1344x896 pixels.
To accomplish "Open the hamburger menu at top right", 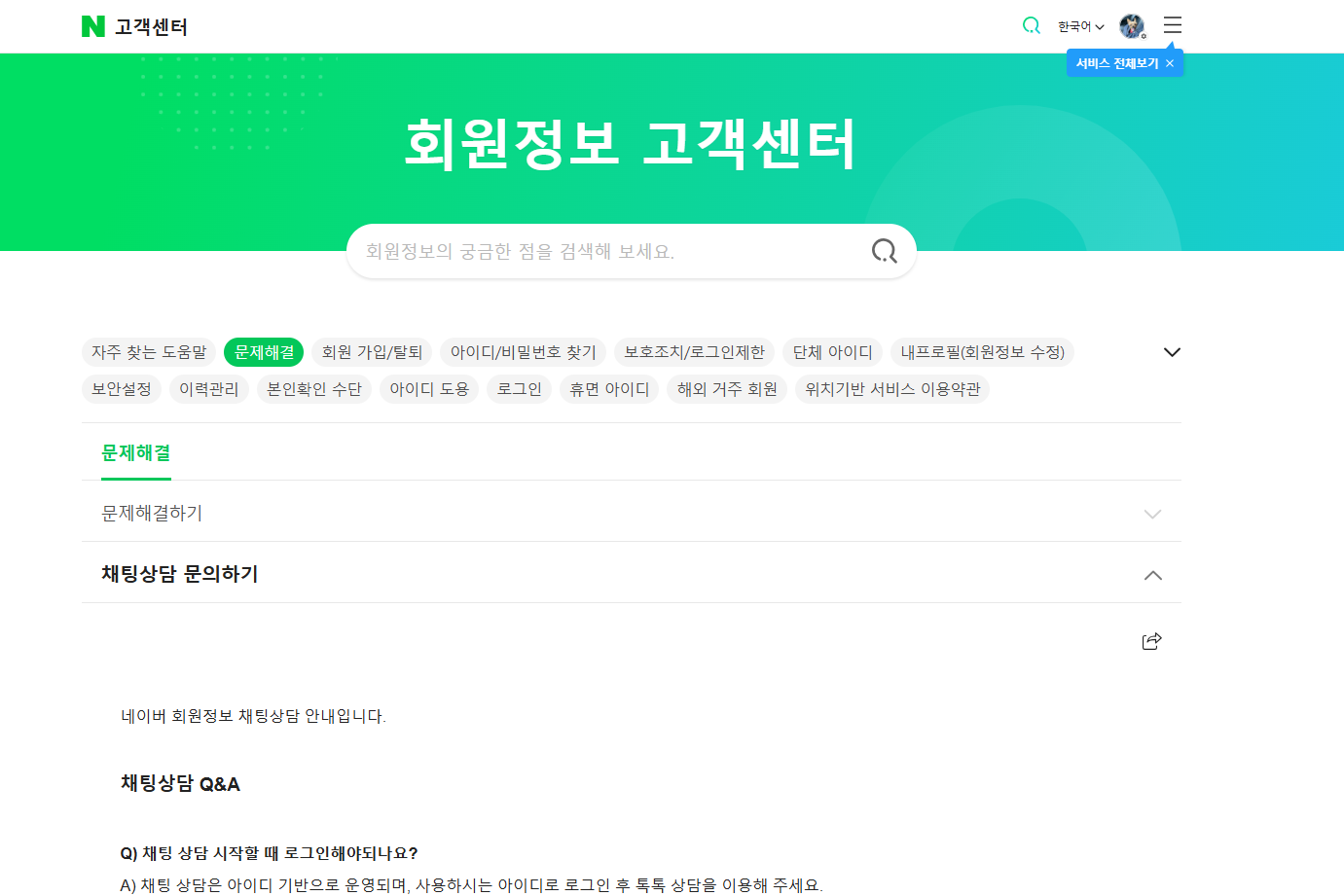I will [1172, 25].
